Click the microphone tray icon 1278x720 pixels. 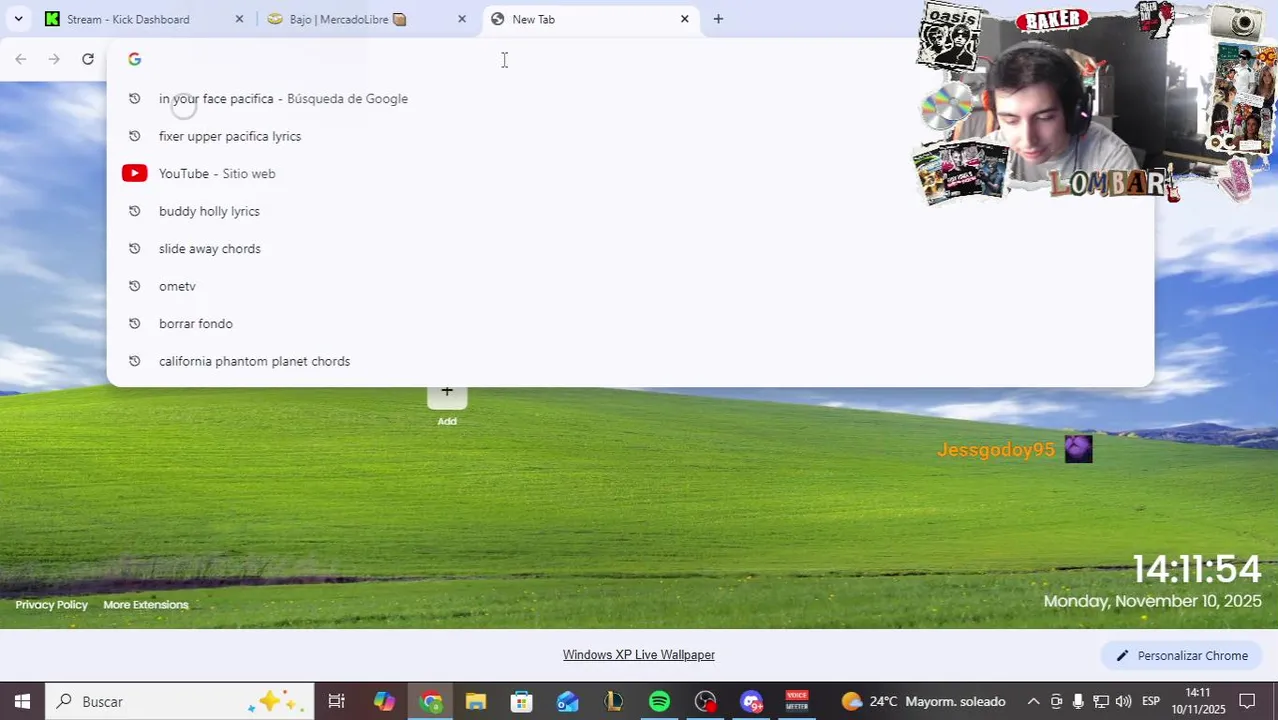1078,702
